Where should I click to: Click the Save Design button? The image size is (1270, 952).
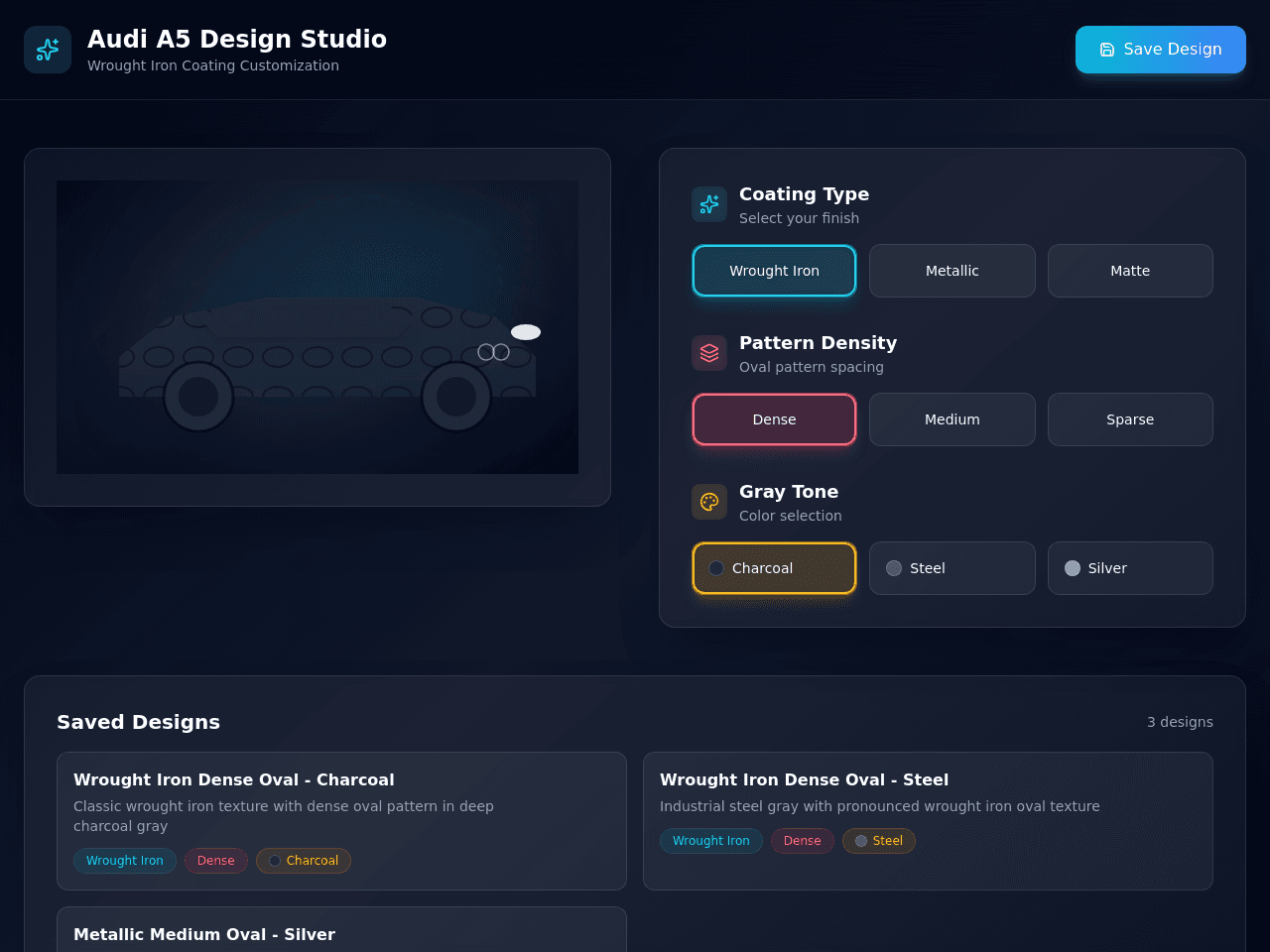click(1161, 50)
